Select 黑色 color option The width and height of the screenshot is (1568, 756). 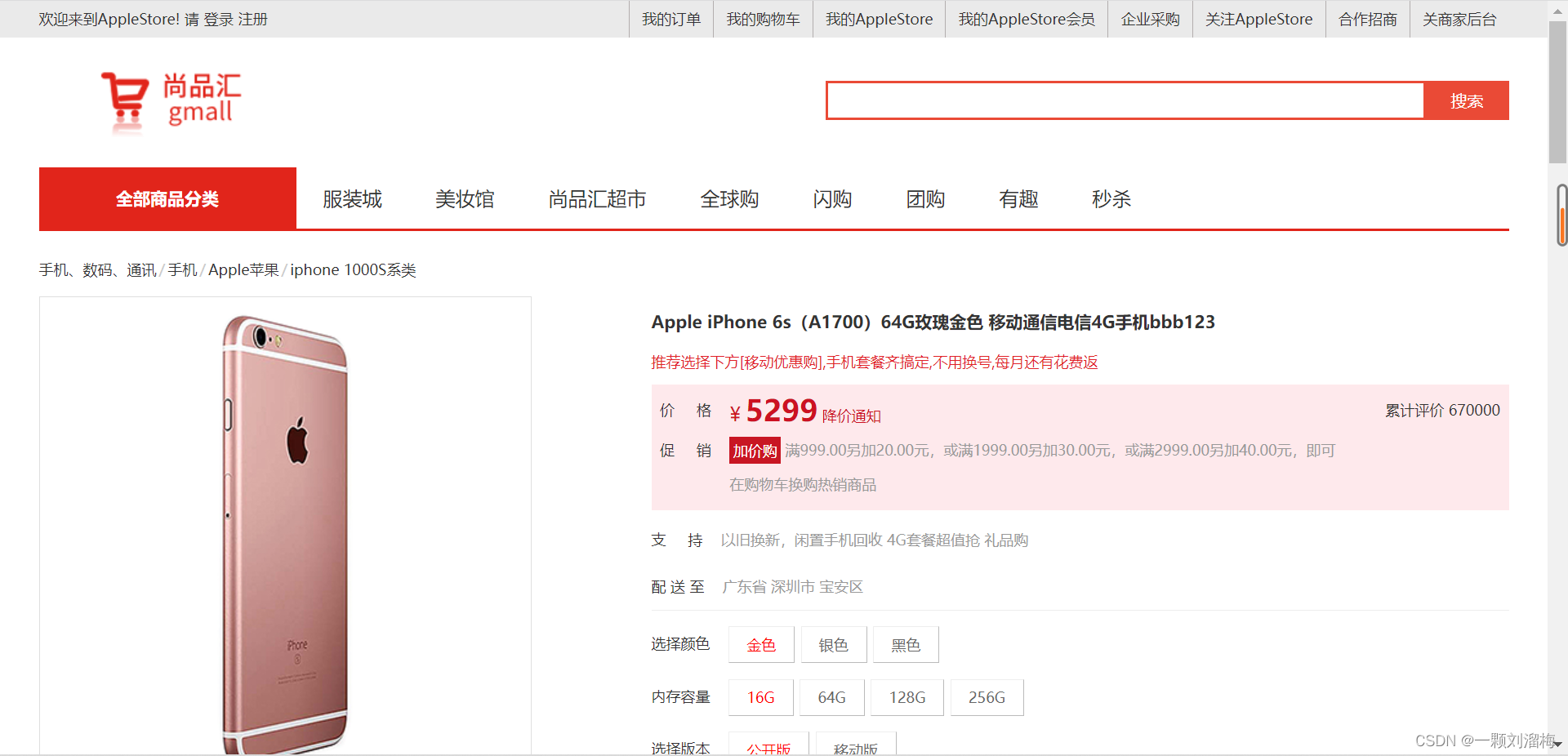coord(906,645)
